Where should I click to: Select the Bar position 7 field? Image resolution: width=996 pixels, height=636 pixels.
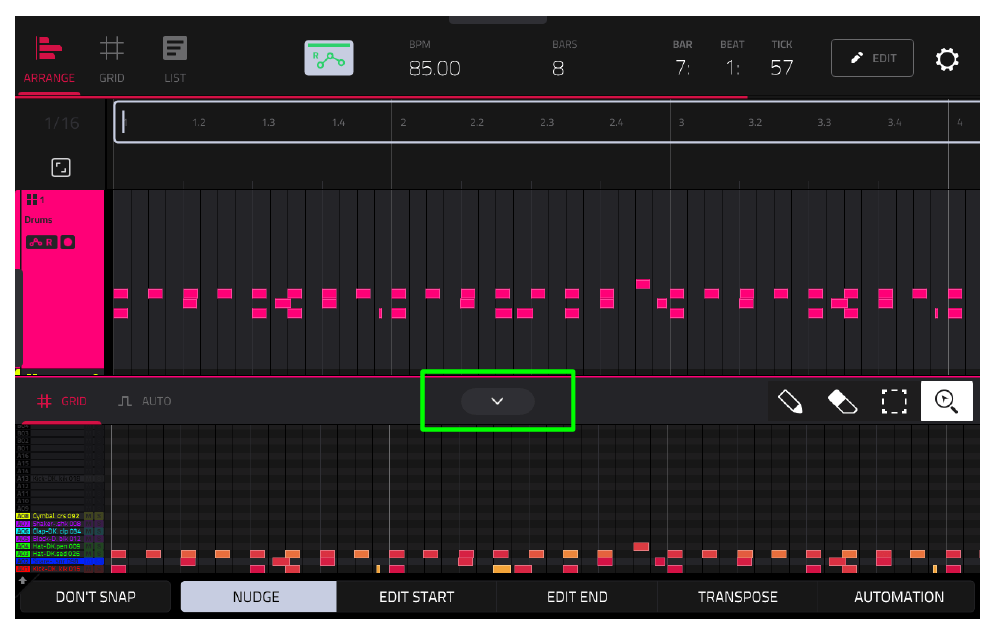click(x=682, y=67)
